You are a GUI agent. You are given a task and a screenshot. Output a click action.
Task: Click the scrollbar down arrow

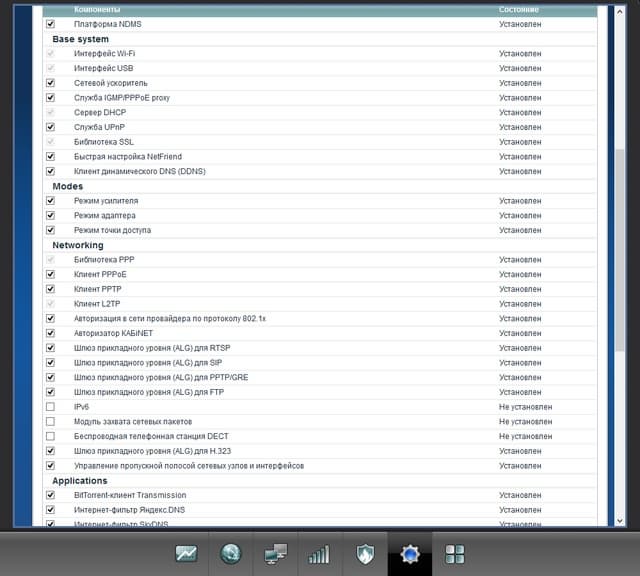click(x=620, y=520)
